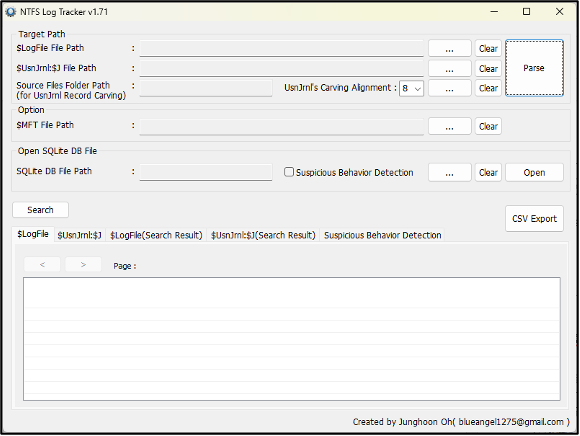Clear the $MFT file path
Viewport: 580px width, 436px height.
(488, 126)
